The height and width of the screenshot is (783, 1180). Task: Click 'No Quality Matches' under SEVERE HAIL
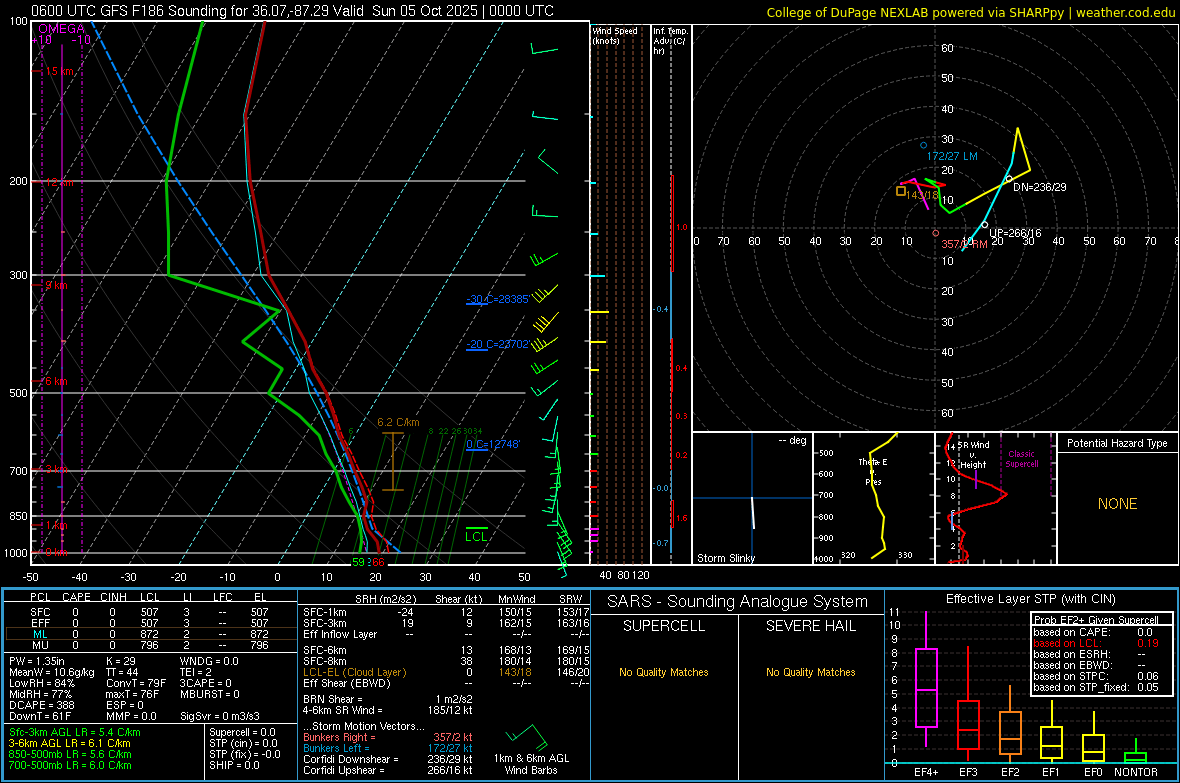(810, 672)
